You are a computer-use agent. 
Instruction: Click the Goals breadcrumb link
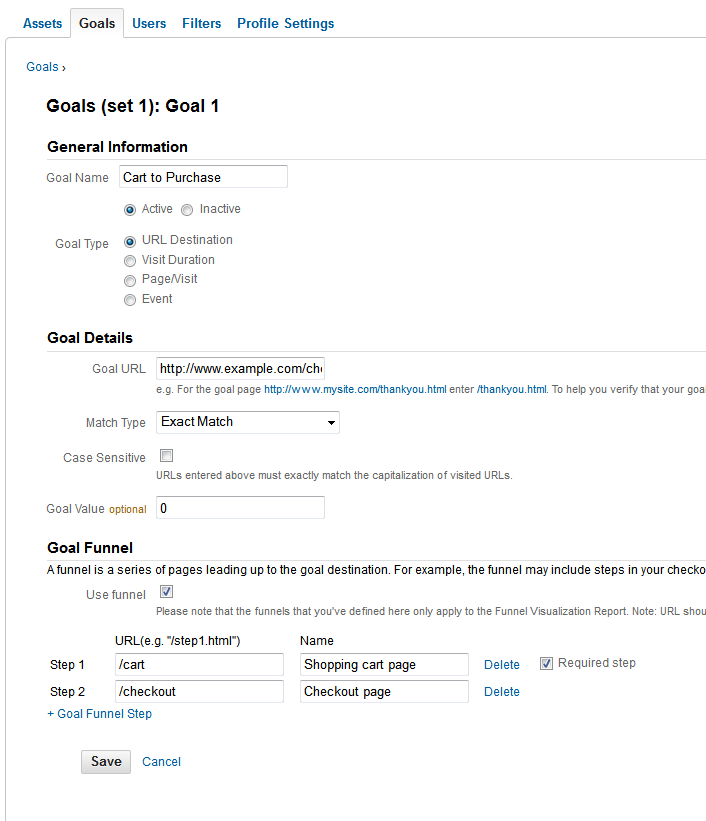(x=42, y=67)
